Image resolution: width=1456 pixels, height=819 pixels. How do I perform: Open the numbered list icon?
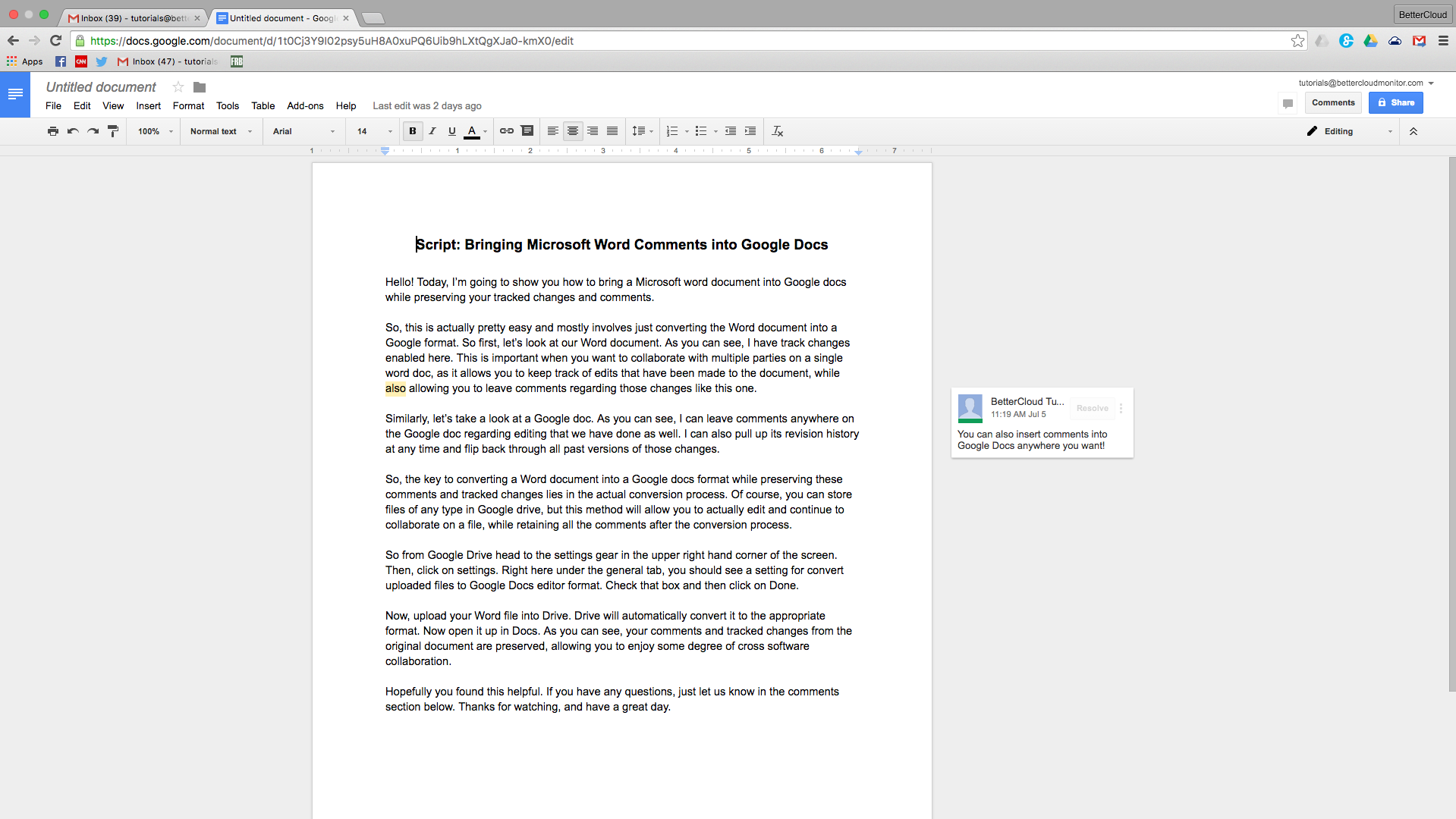[x=672, y=131]
